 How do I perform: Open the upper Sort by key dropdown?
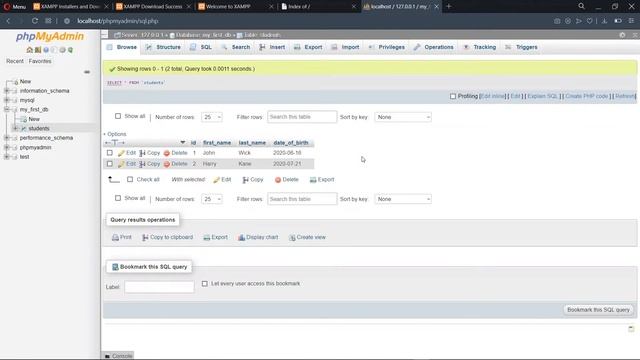click(x=403, y=117)
